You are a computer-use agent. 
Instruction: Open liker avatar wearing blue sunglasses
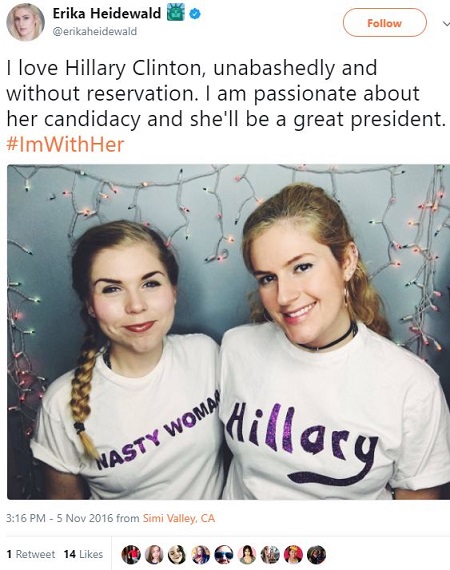(x=224, y=554)
